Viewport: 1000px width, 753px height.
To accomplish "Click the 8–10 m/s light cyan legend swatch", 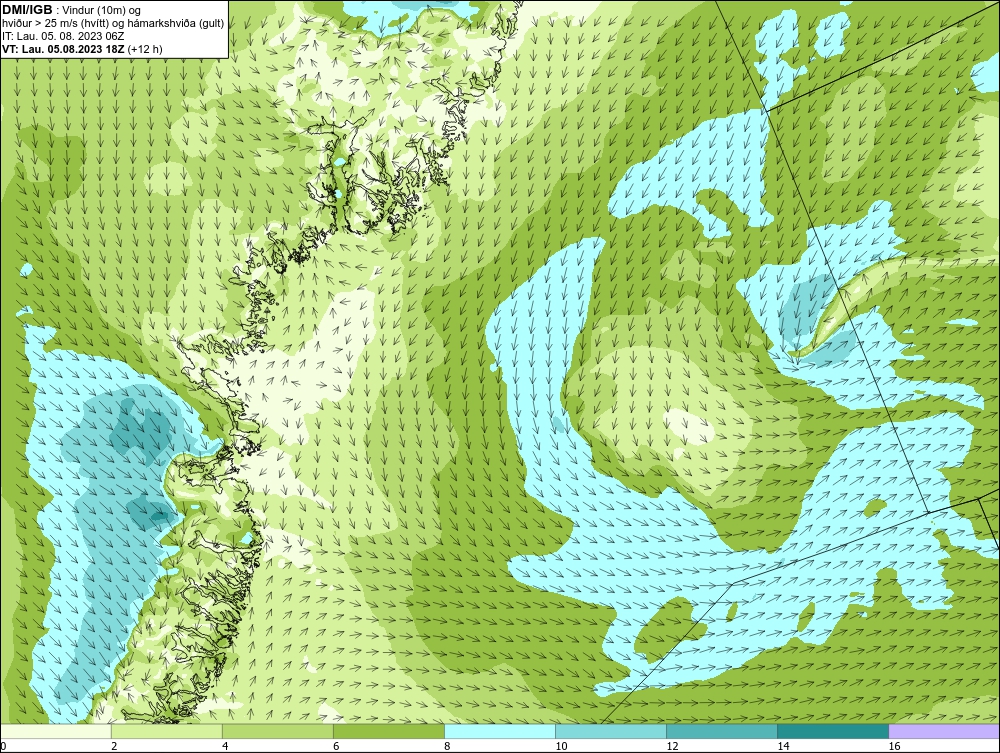I will pyautogui.click(x=499, y=731).
